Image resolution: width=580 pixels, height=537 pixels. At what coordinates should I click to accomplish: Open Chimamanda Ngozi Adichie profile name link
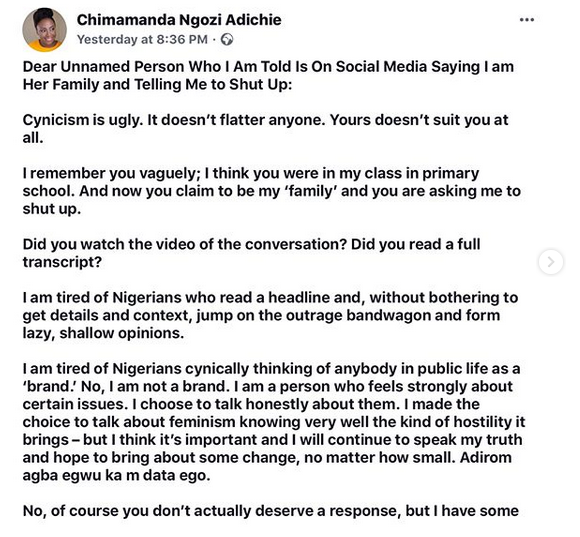pyautogui.click(x=179, y=20)
